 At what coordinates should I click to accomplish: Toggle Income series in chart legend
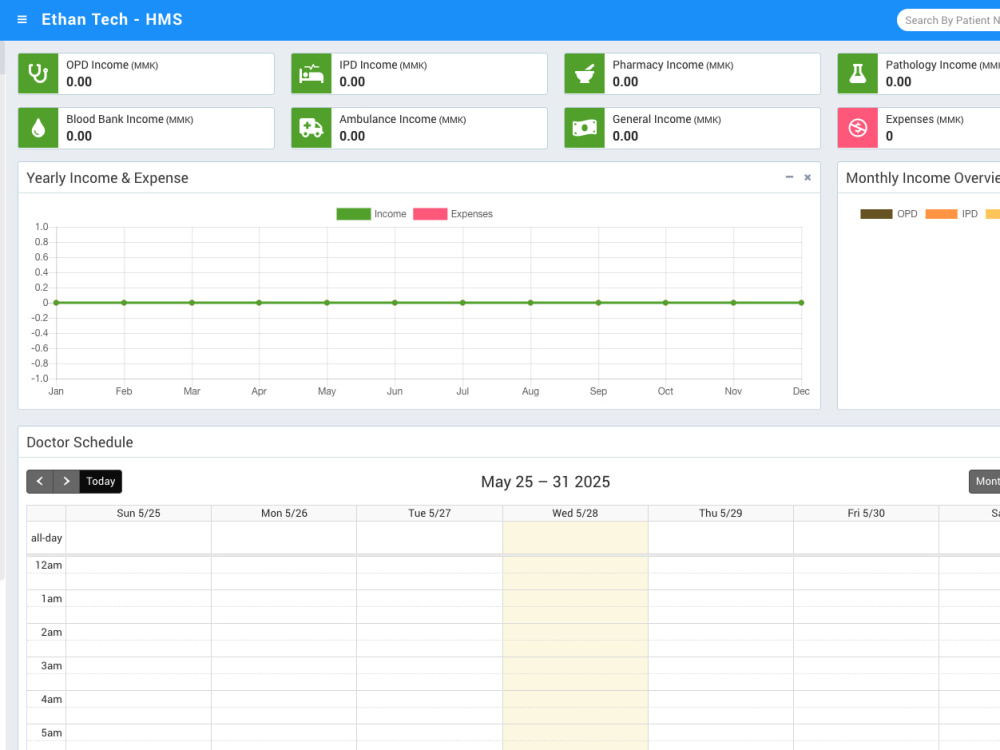[x=371, y=214]
